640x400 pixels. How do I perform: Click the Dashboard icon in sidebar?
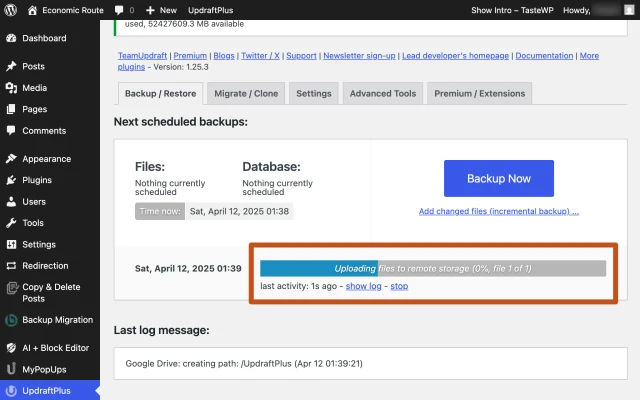(x=11, y=38)
